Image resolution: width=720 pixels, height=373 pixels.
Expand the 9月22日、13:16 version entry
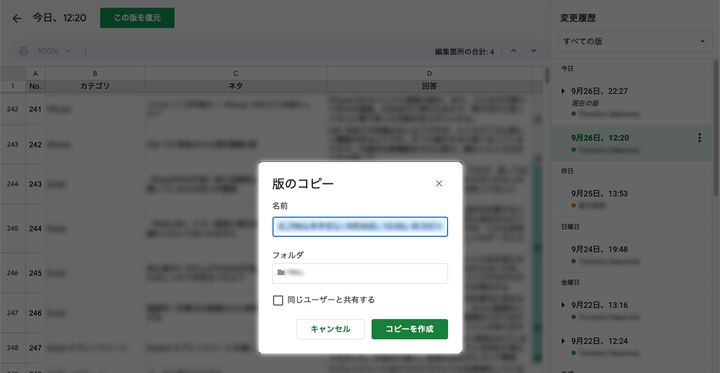563,305
